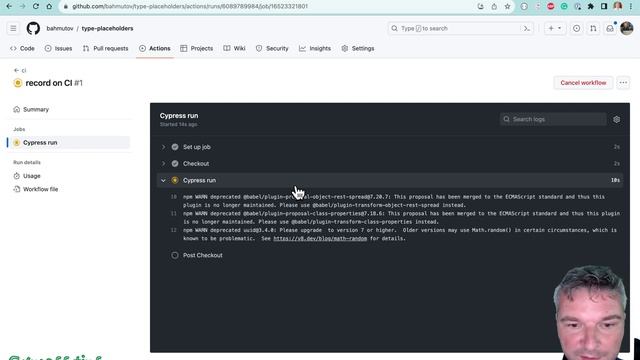Viewport: 640px width, 360px height.
Task: Collapse the Cypress run step
Action: (x=390, y=180)
